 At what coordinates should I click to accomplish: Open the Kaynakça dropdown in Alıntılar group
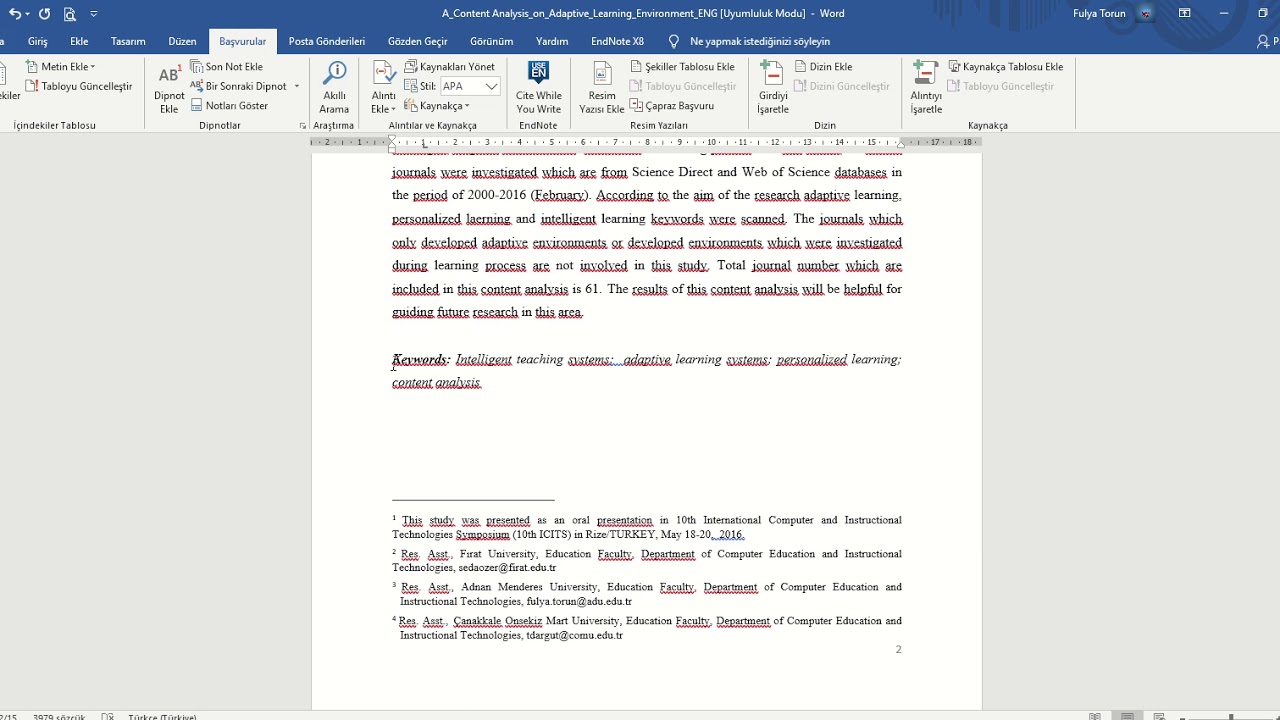[x=437, y=105]
